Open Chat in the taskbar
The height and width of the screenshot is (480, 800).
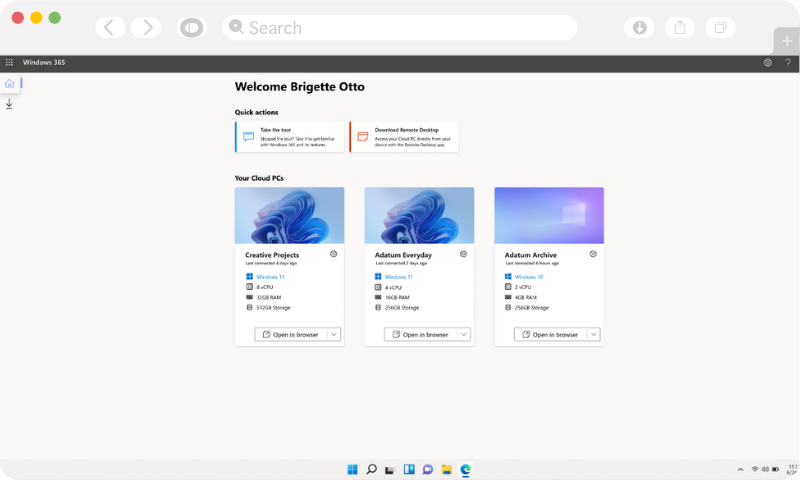pyautogui.click(x=428, y=469)
